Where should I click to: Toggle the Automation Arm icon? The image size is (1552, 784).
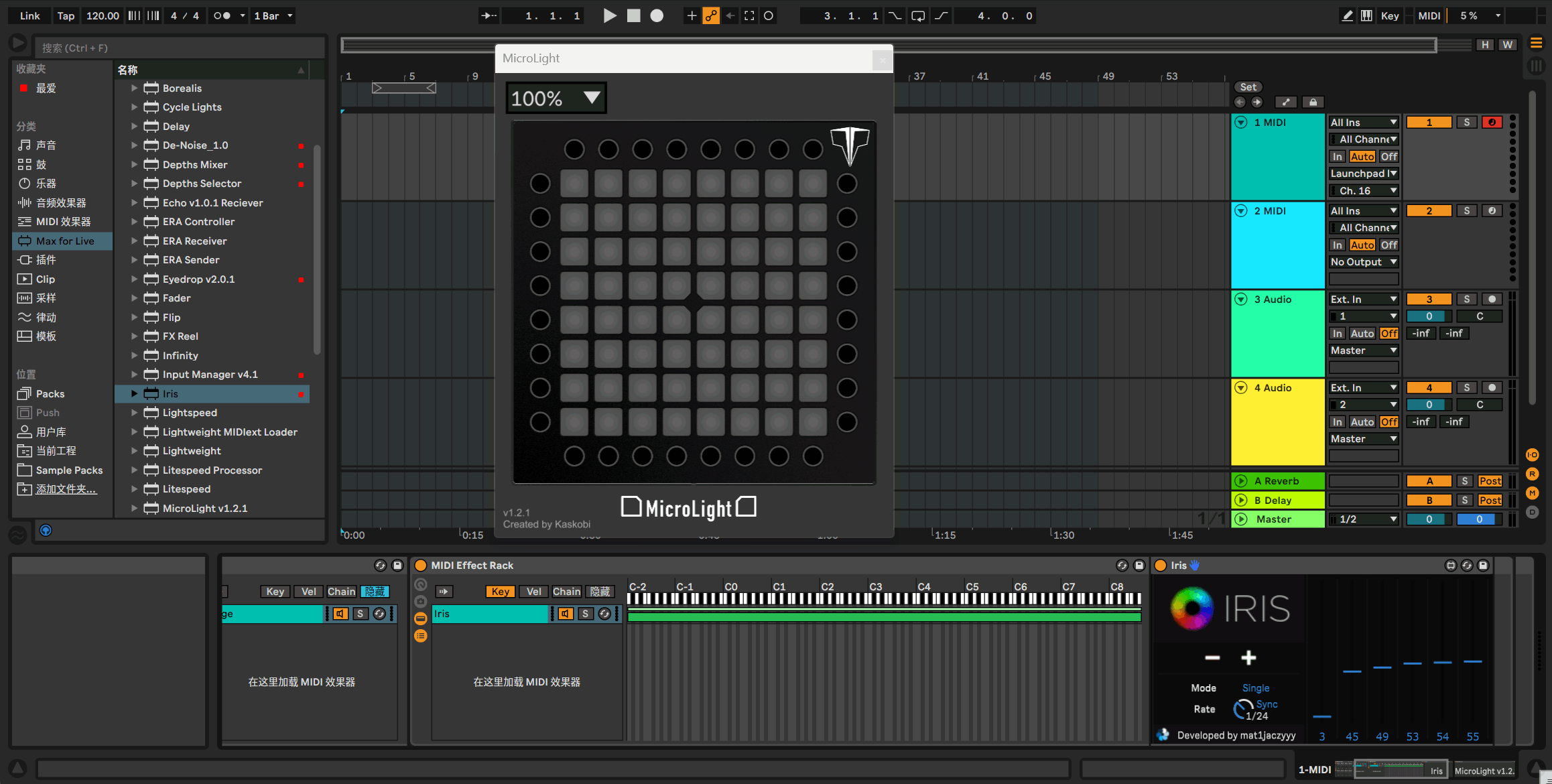coord(711,15)
